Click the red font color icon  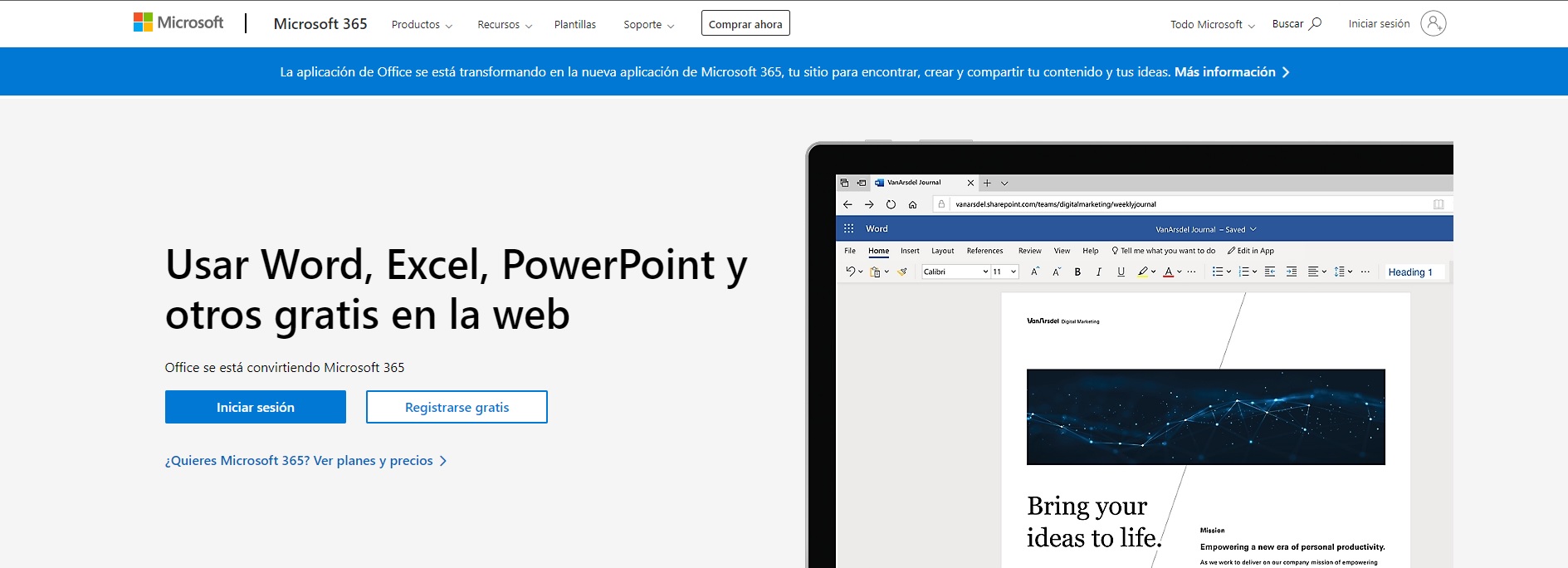(1169, 272)
